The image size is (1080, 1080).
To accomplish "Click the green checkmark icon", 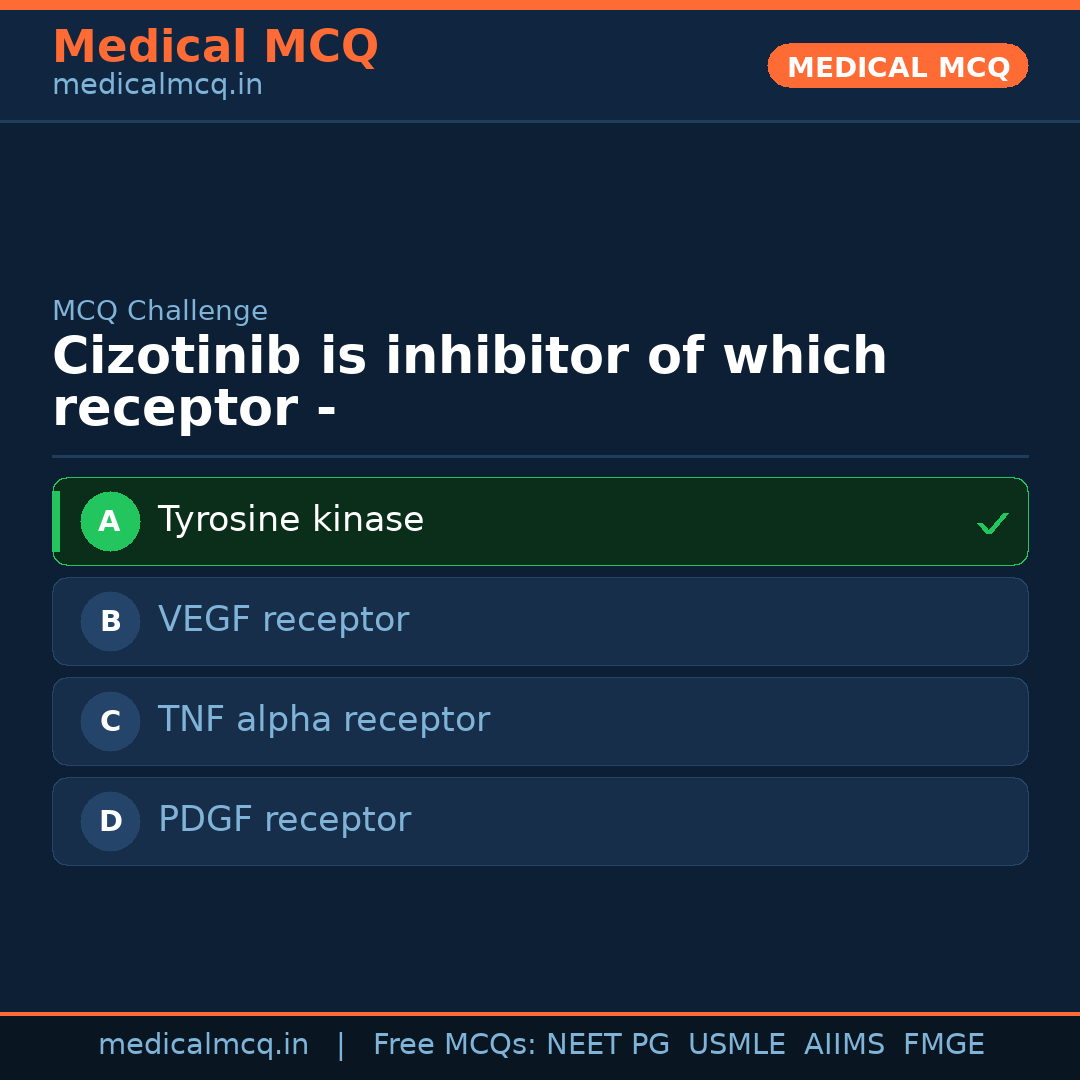I will pos(992,523).
